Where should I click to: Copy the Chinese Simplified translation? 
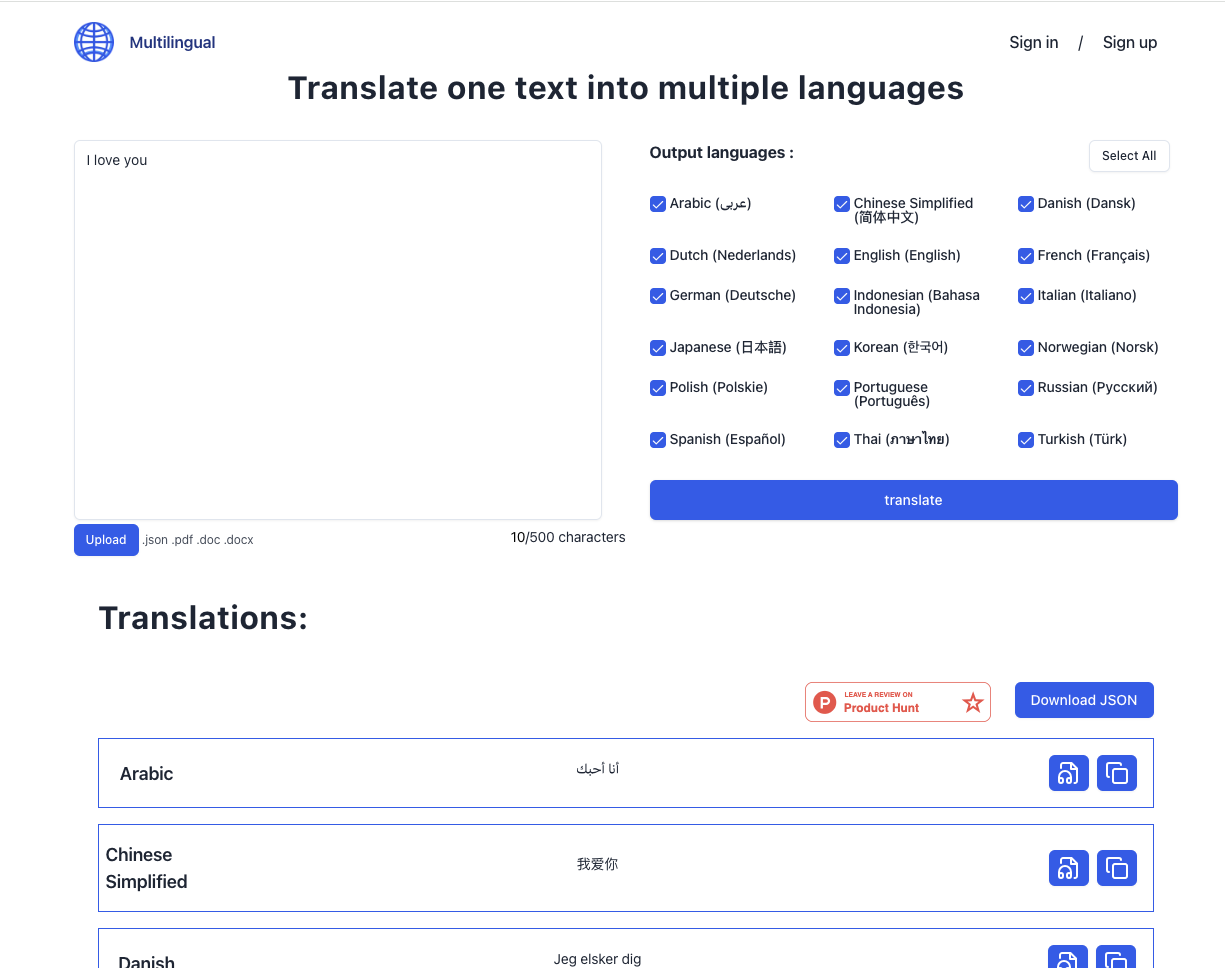click(1117, 868)
